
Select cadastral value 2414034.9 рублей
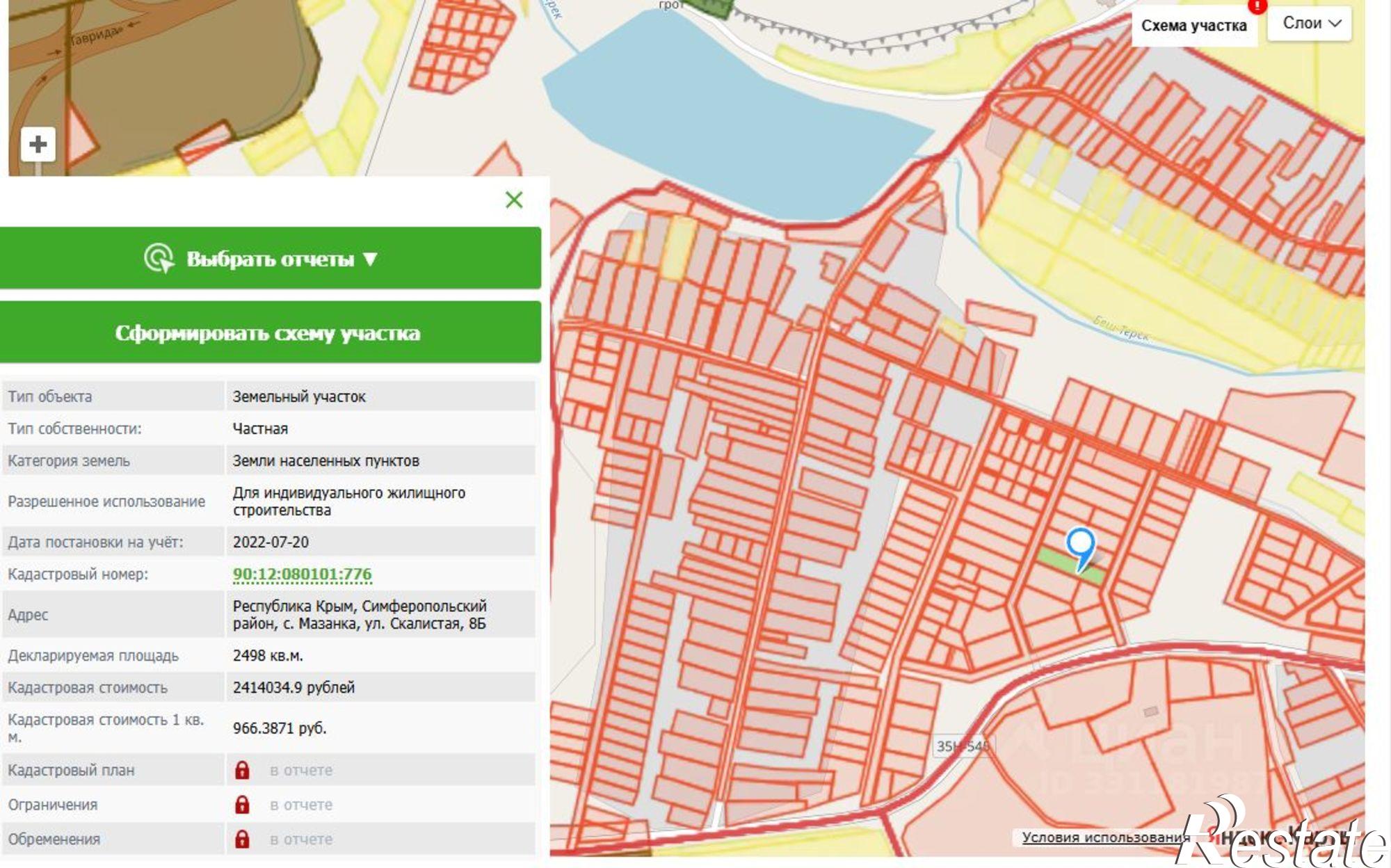click(x=294, y=687)
